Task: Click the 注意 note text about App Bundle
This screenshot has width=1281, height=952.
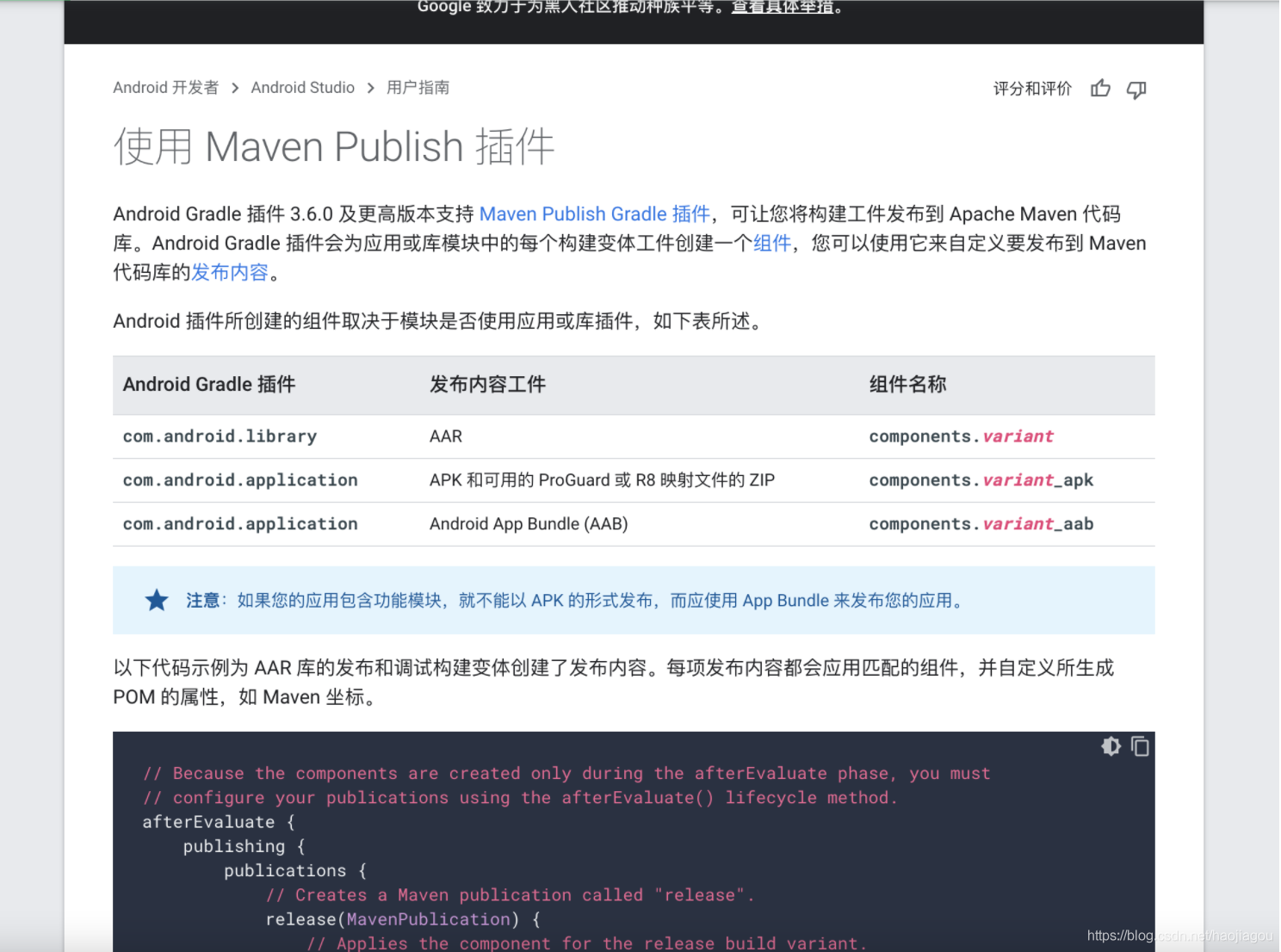Action: (x=575, y=601)
